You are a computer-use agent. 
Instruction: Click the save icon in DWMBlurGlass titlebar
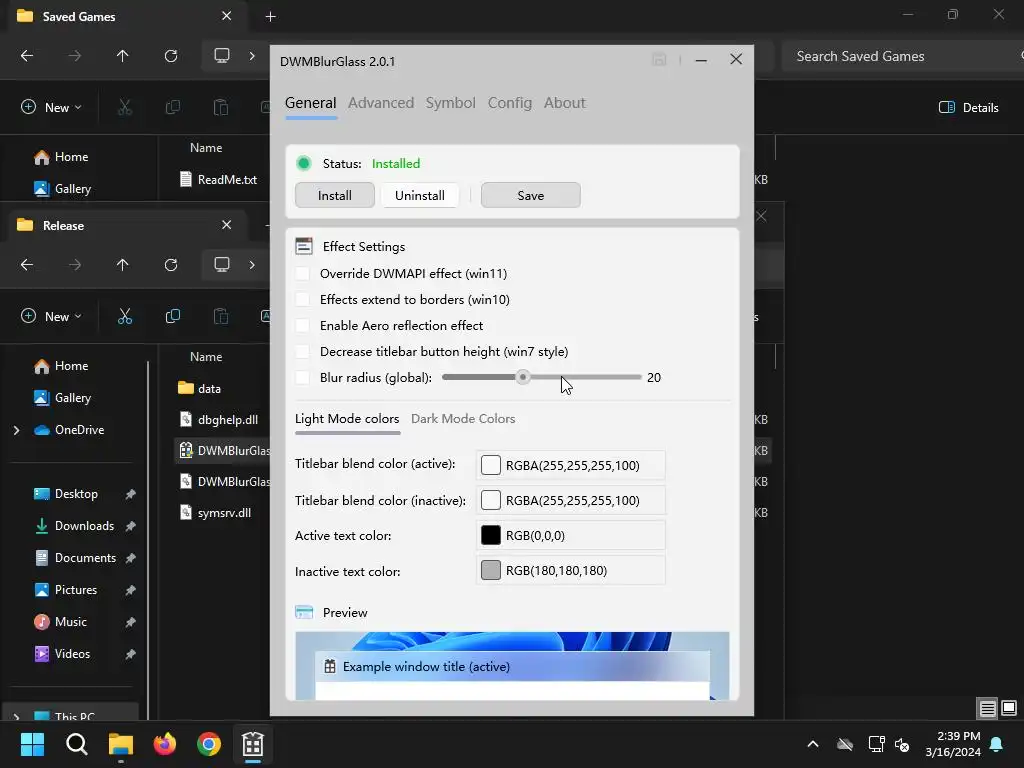point(659,59)
